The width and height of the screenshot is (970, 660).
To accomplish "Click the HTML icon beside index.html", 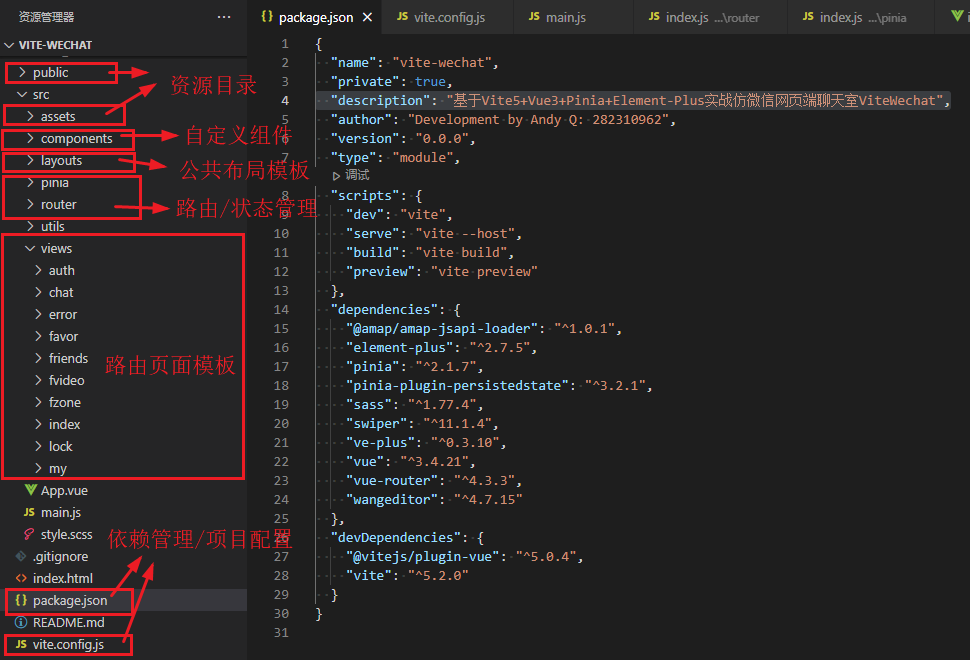I will point(21,578).
